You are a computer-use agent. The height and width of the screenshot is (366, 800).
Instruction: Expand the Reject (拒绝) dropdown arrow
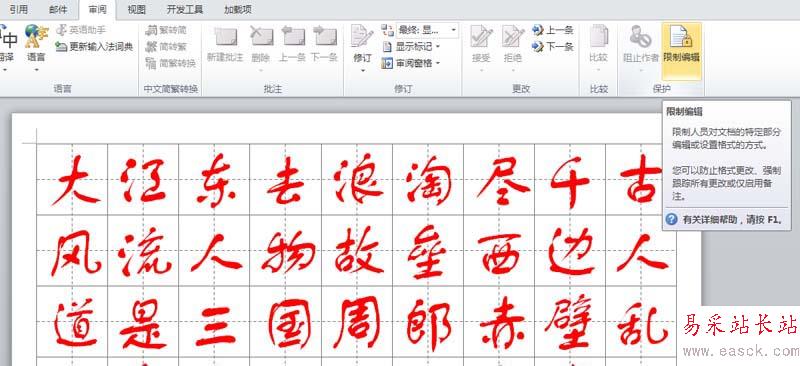click(513, 70)
